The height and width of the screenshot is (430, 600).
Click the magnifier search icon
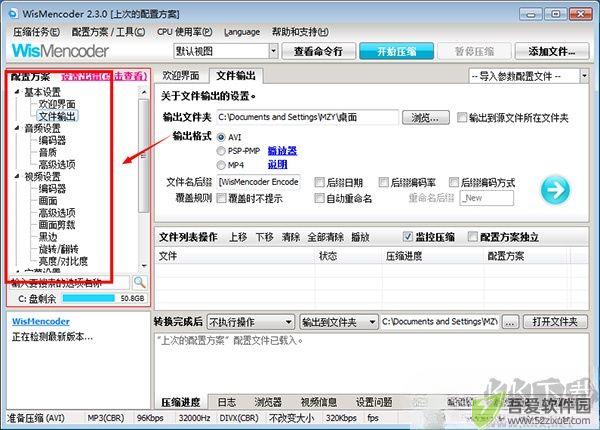click(139, 282)
